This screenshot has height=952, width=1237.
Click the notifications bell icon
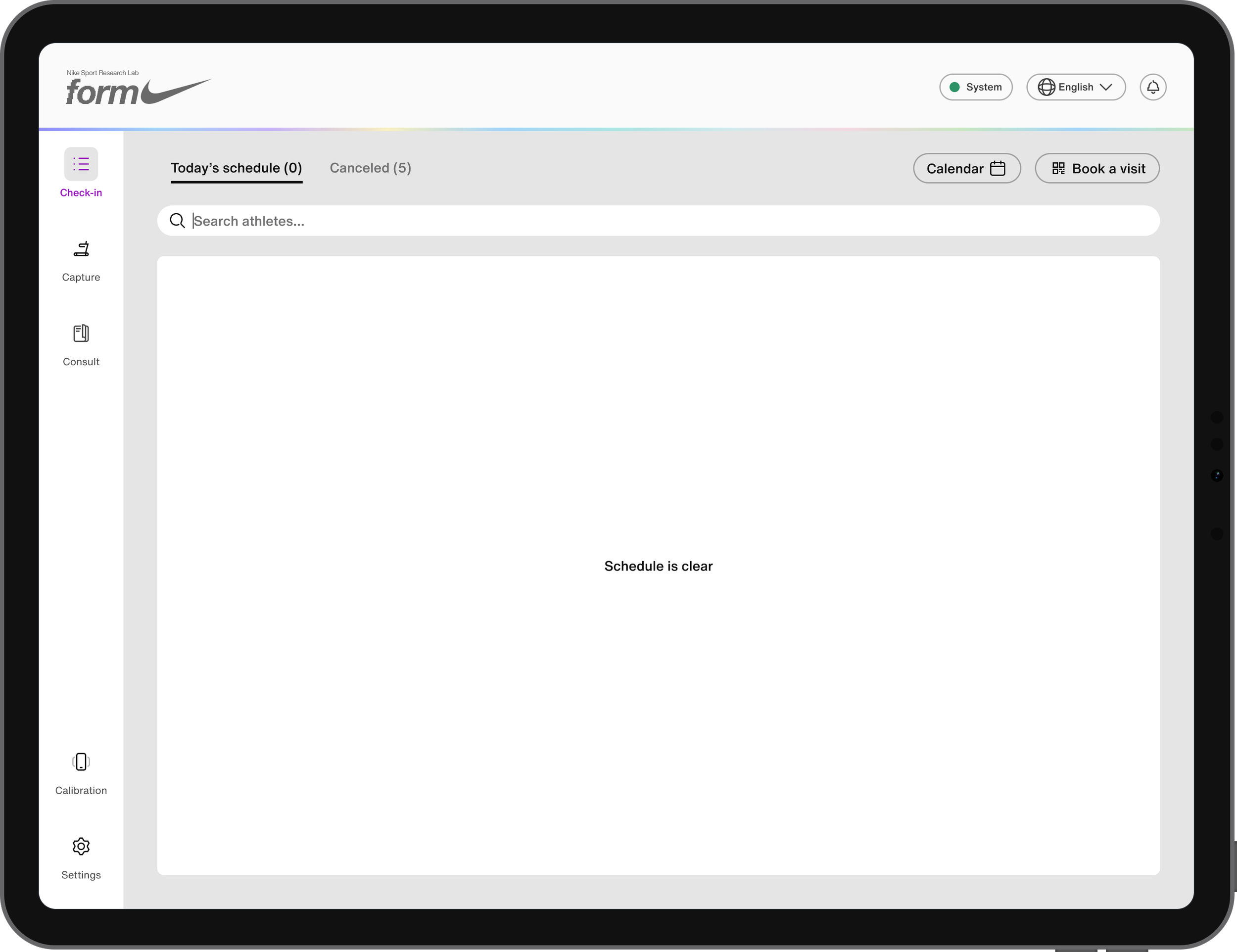coord(1152,87)
